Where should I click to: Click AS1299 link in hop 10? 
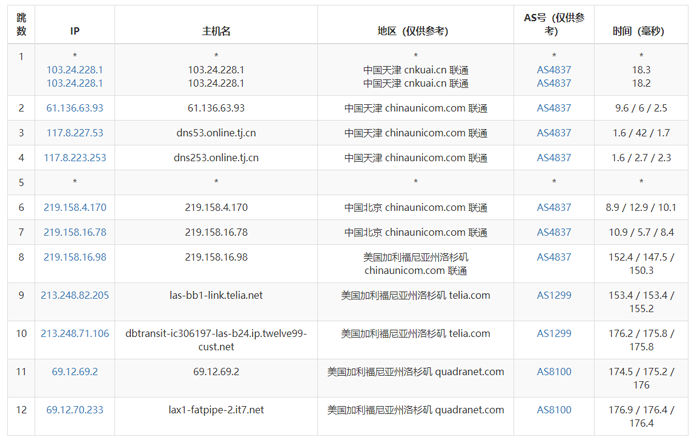click(554, 333)
